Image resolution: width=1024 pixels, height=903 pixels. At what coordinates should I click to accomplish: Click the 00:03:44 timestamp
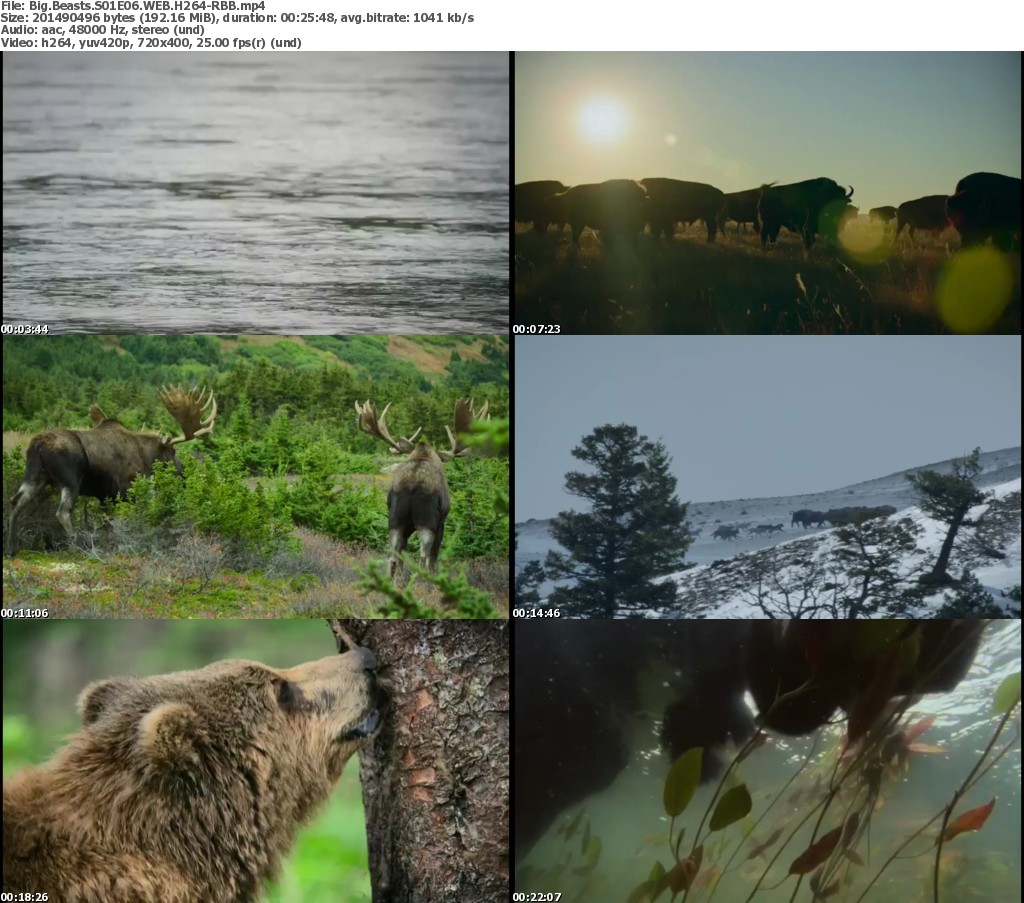click(25, 329)
